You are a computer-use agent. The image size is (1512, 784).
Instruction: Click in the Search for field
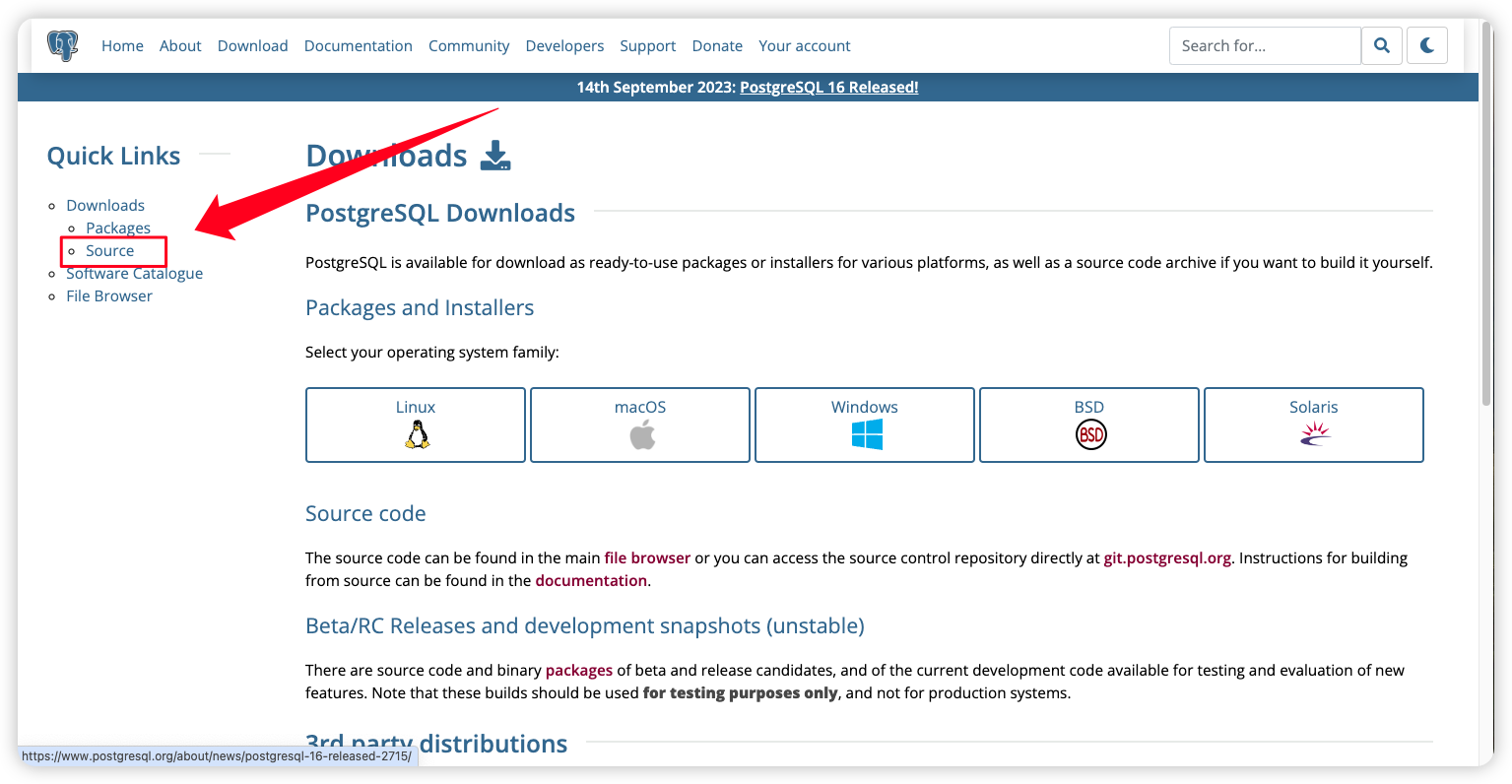tap(1265, 45)
